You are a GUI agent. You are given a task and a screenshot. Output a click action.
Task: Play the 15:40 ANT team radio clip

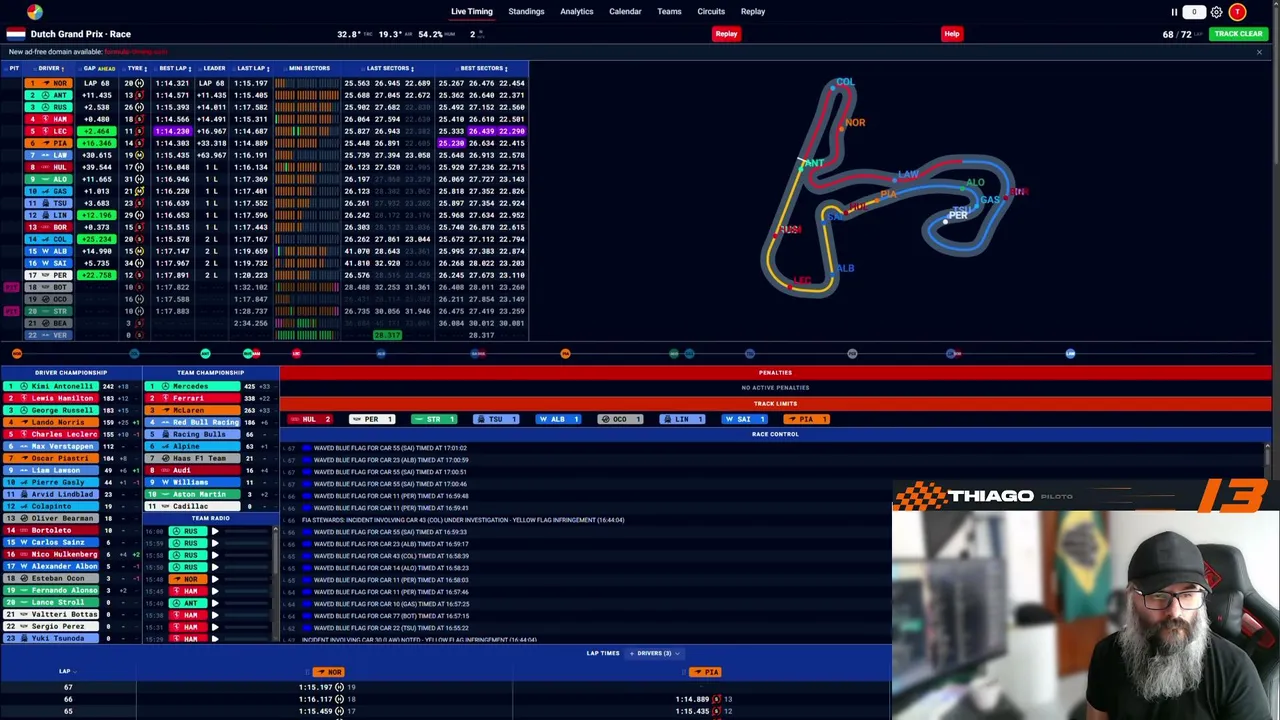[215, 603]
